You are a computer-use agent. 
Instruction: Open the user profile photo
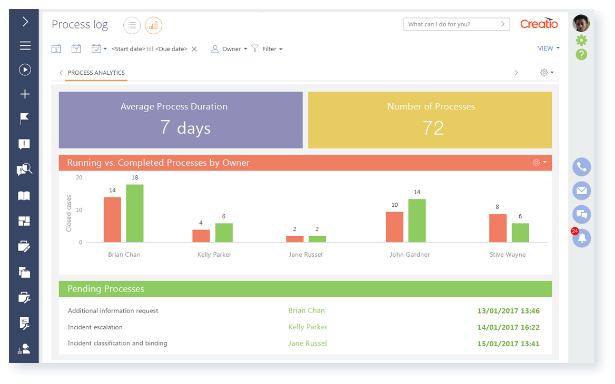pos(581,23)
